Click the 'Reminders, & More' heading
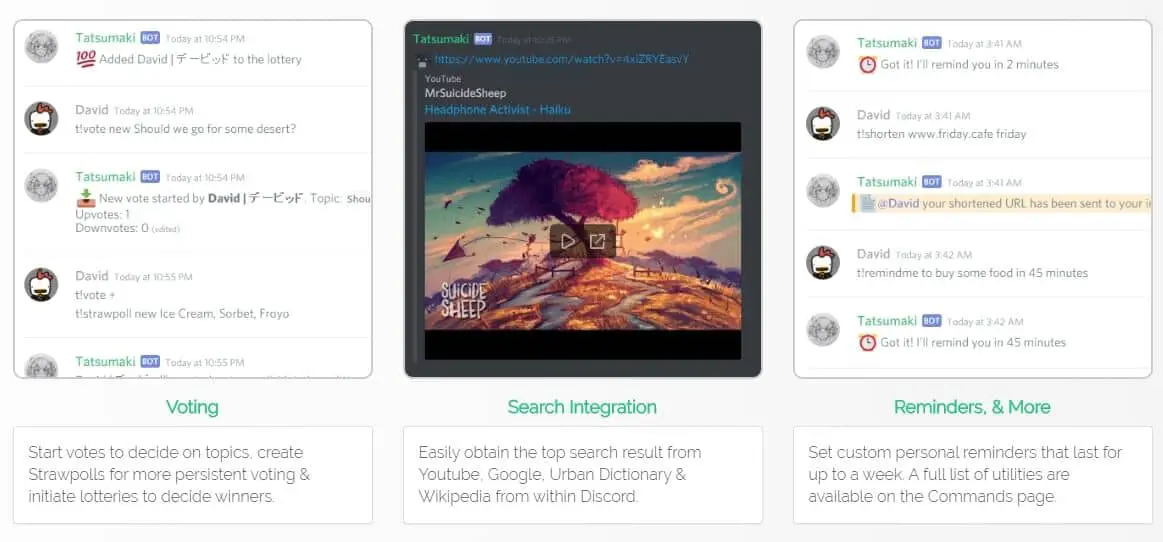Screen dimensions: 1163x542 coord(972,407)
